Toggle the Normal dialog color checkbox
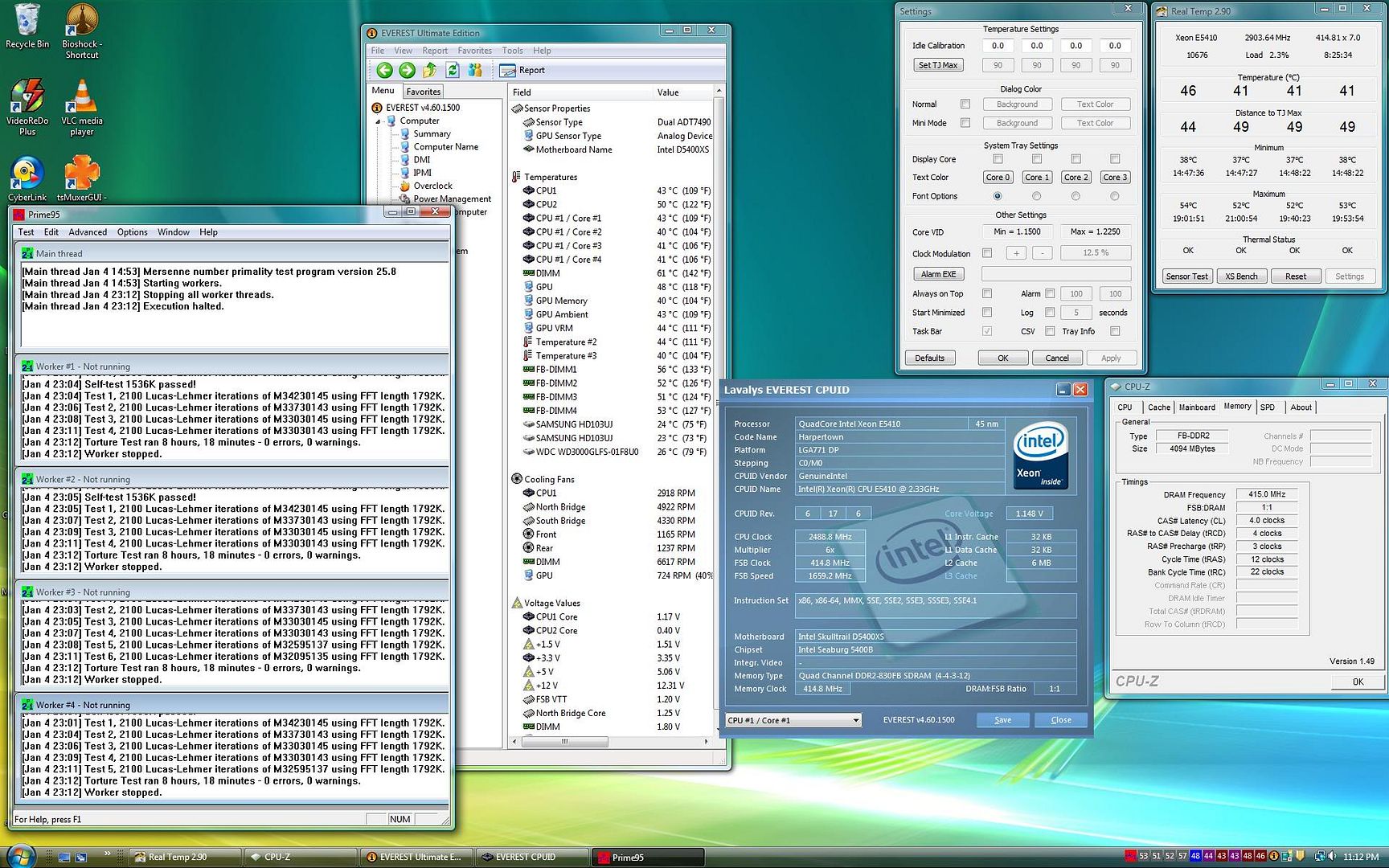This screenshot has width=1389, height=868. (x=965, y=104)
